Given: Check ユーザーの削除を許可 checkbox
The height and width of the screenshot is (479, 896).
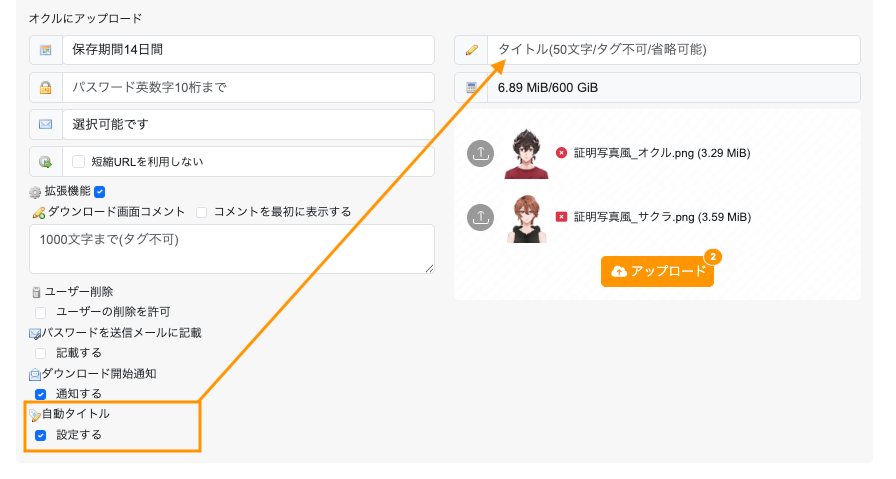Looking at the screenshot, I should point(41,313).
